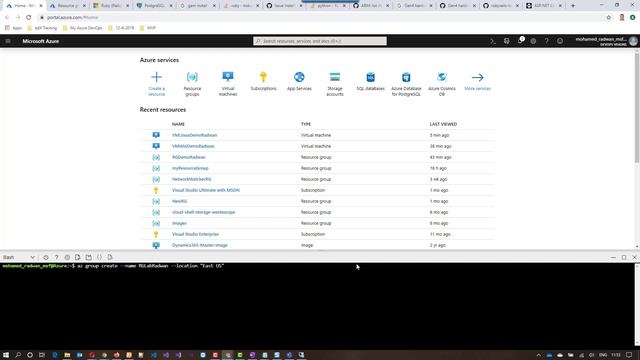The width and height of the screenshot is (640, 360).
Task: Open the Azure portal hamburger menu
Action: click(x=8, y=41)
